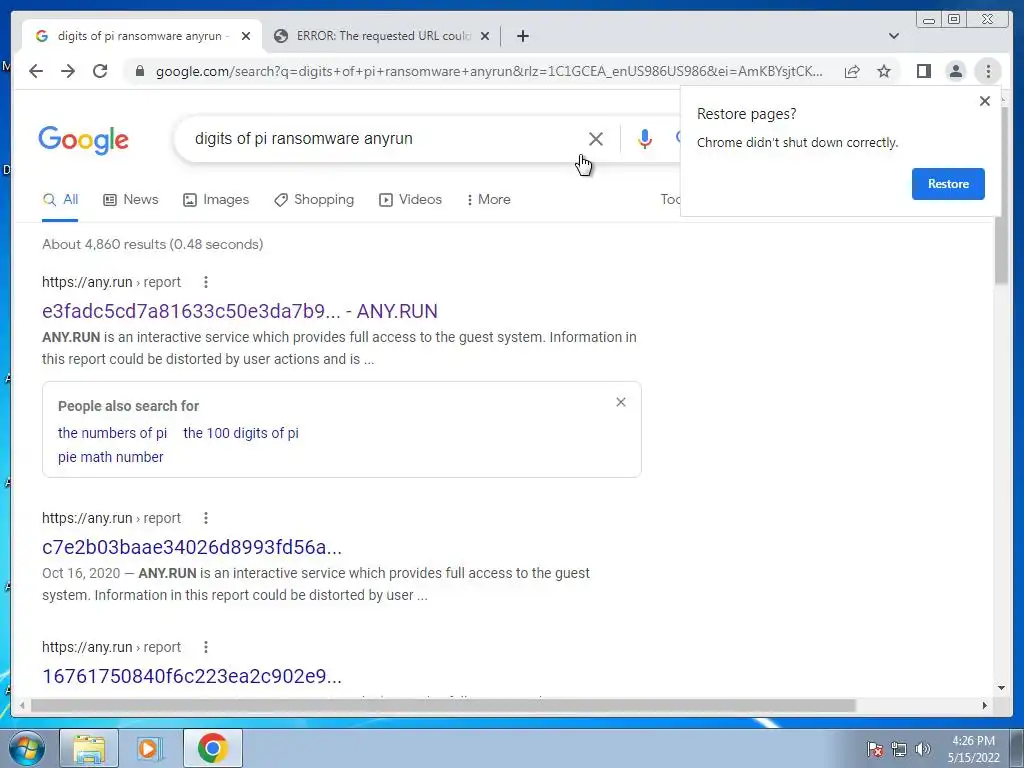Screen dimensions: 1024x768
Task: Click the horizontal scroll right arrow
Action: click(985, 705)
